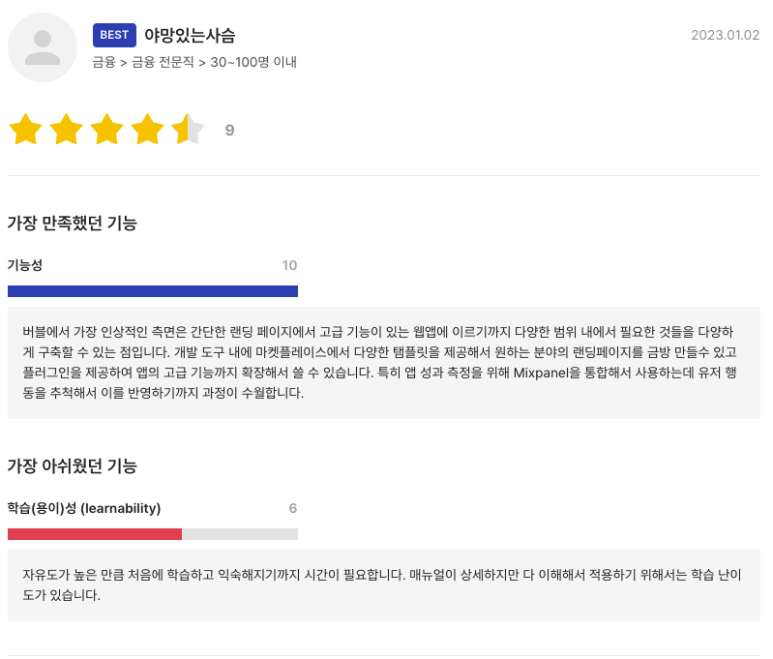Click the 가장 만족했던 기능 heading
The height and width of the screenshot is (659, 773).
(72, 223)
